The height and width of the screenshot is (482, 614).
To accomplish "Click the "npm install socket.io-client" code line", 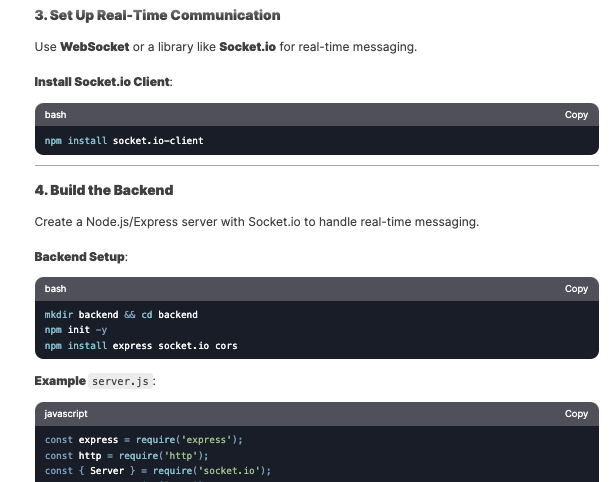I will [124, 141].
